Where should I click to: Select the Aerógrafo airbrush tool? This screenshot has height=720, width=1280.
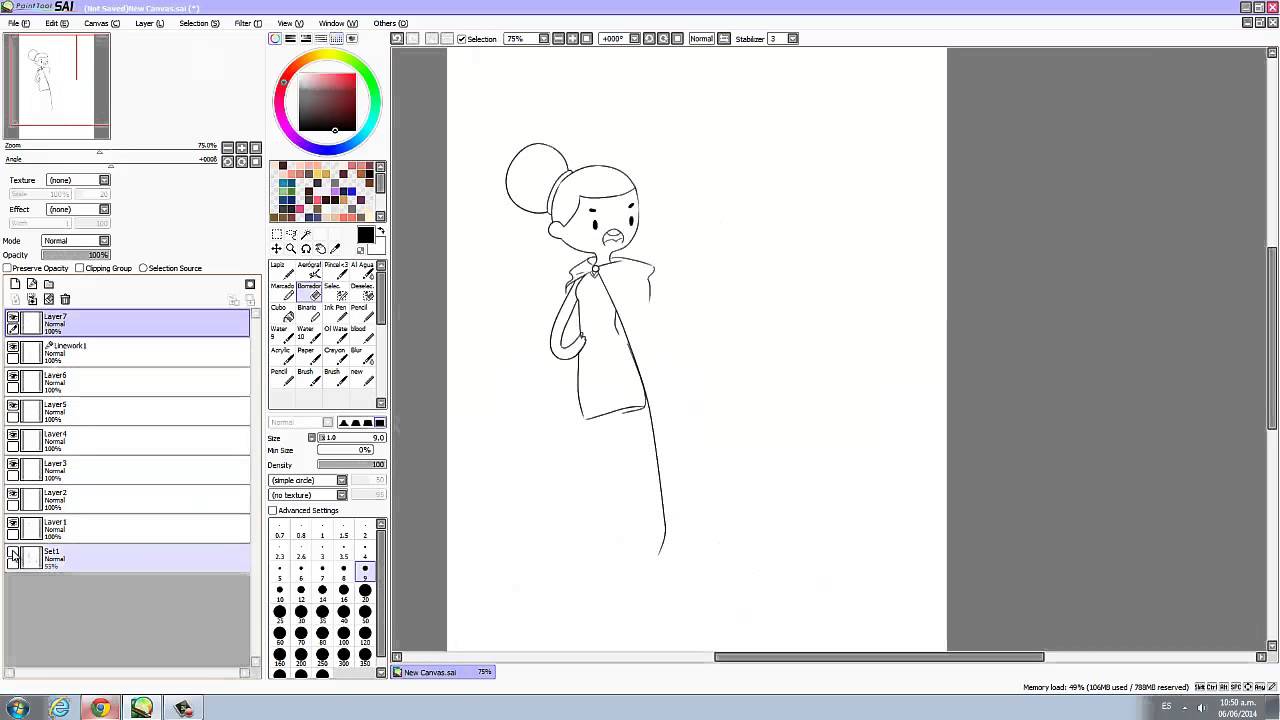(x=308, y=270)
